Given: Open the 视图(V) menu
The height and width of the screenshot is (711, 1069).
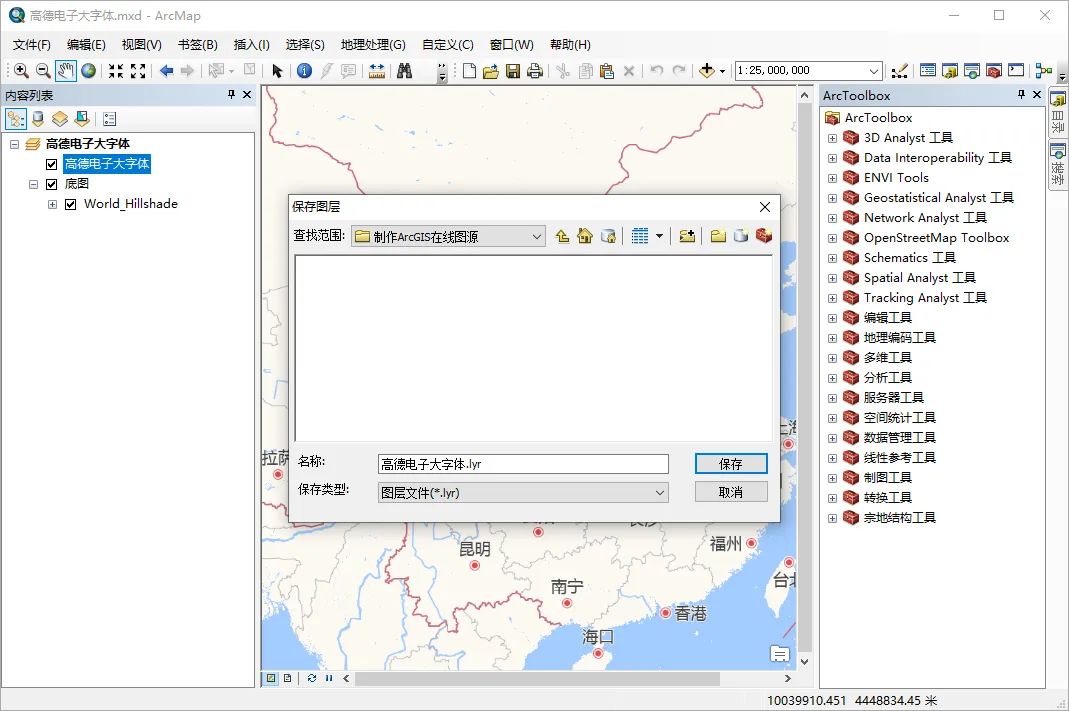Looking at the screenshot, I should tap(141, 44).
